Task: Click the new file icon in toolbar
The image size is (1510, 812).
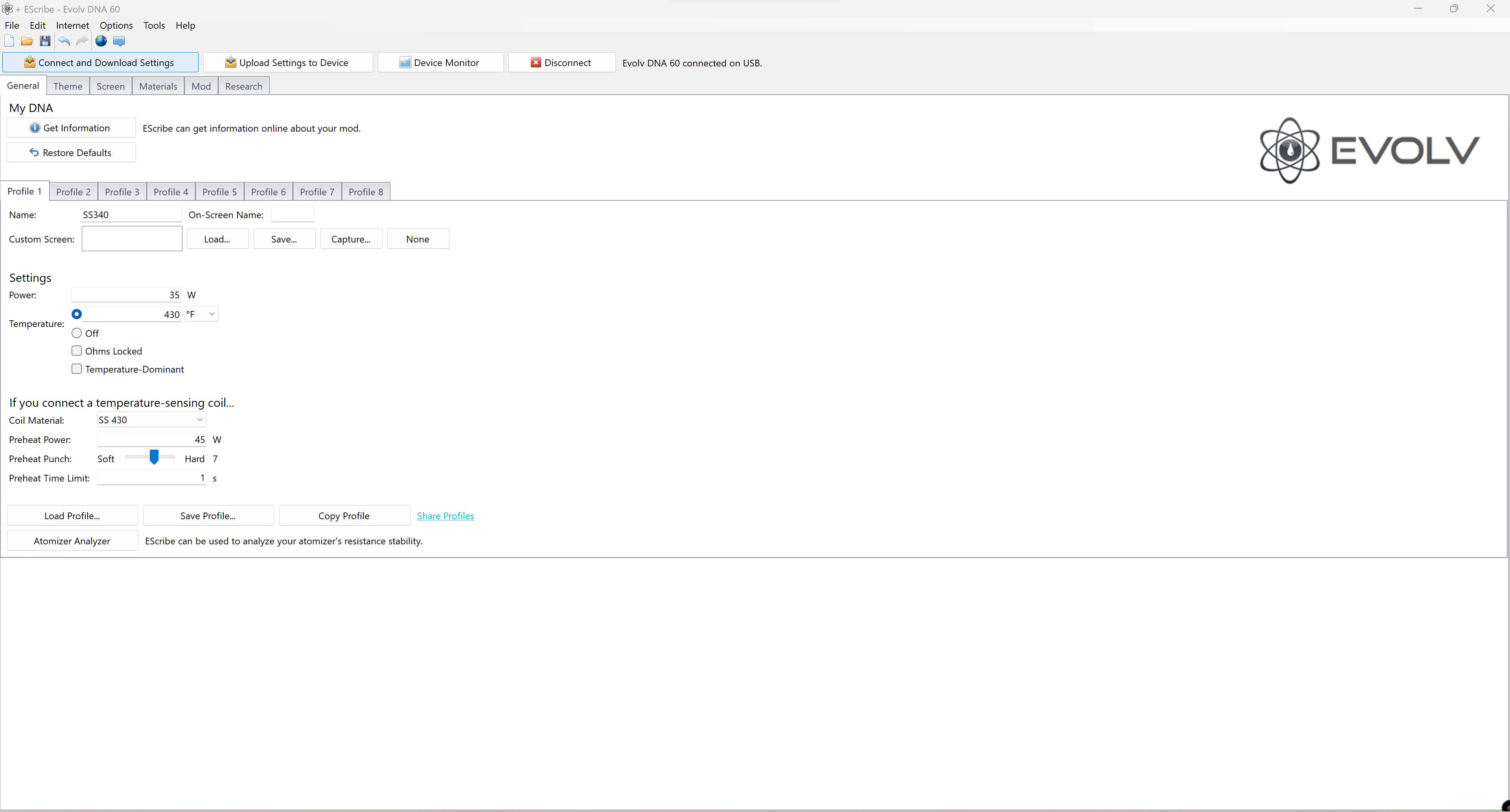Action: [x=9, y=41]
